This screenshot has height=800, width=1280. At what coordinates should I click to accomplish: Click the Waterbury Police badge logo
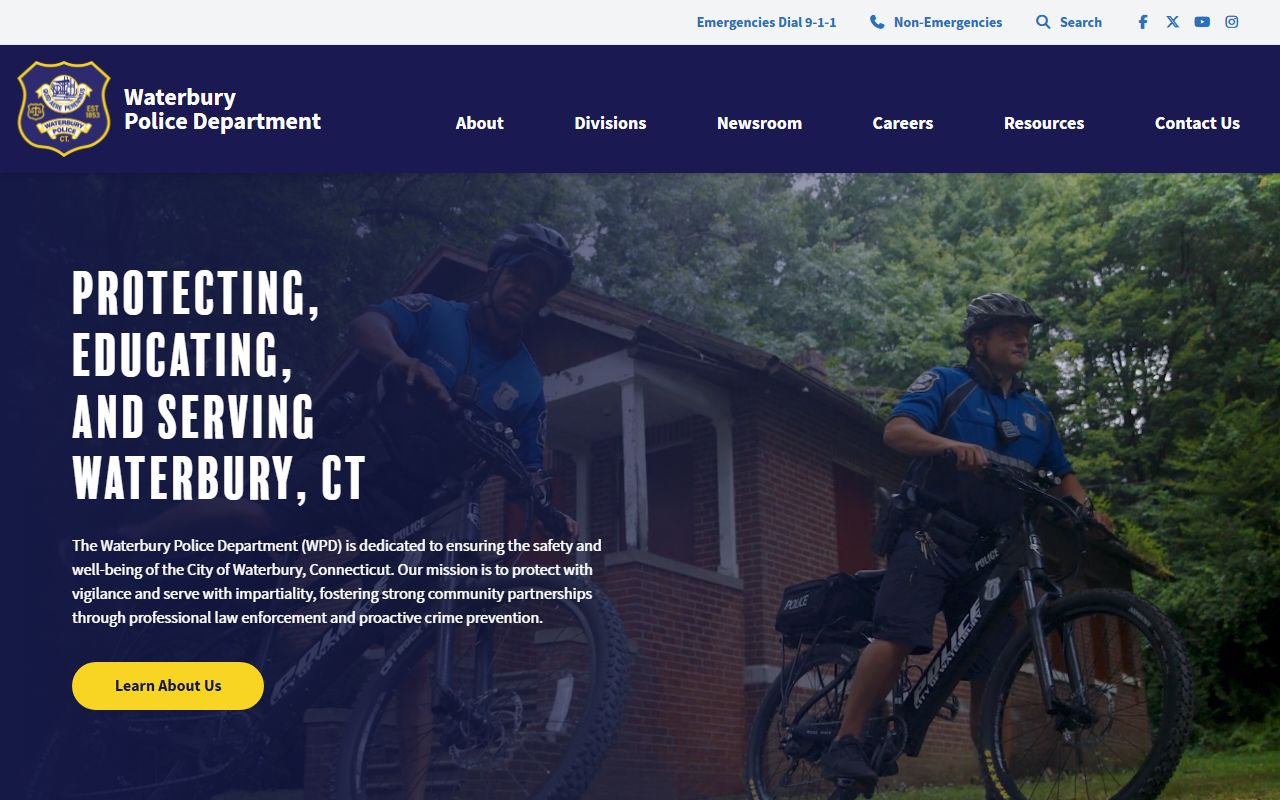coord(64,108)
